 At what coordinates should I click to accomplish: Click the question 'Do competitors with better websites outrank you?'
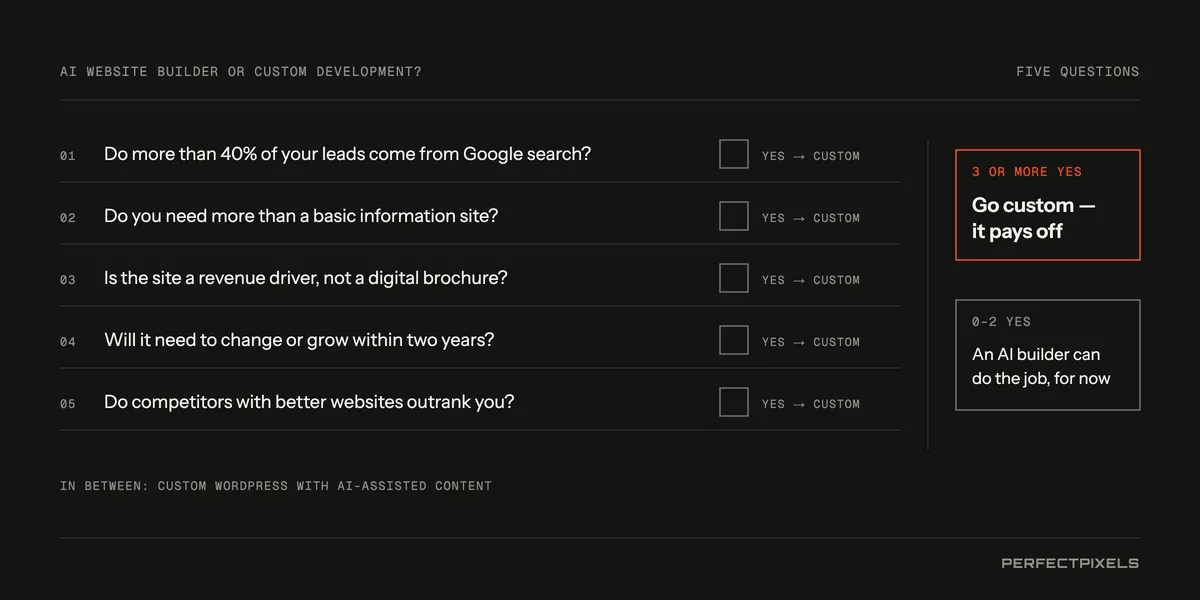[309, 402]
